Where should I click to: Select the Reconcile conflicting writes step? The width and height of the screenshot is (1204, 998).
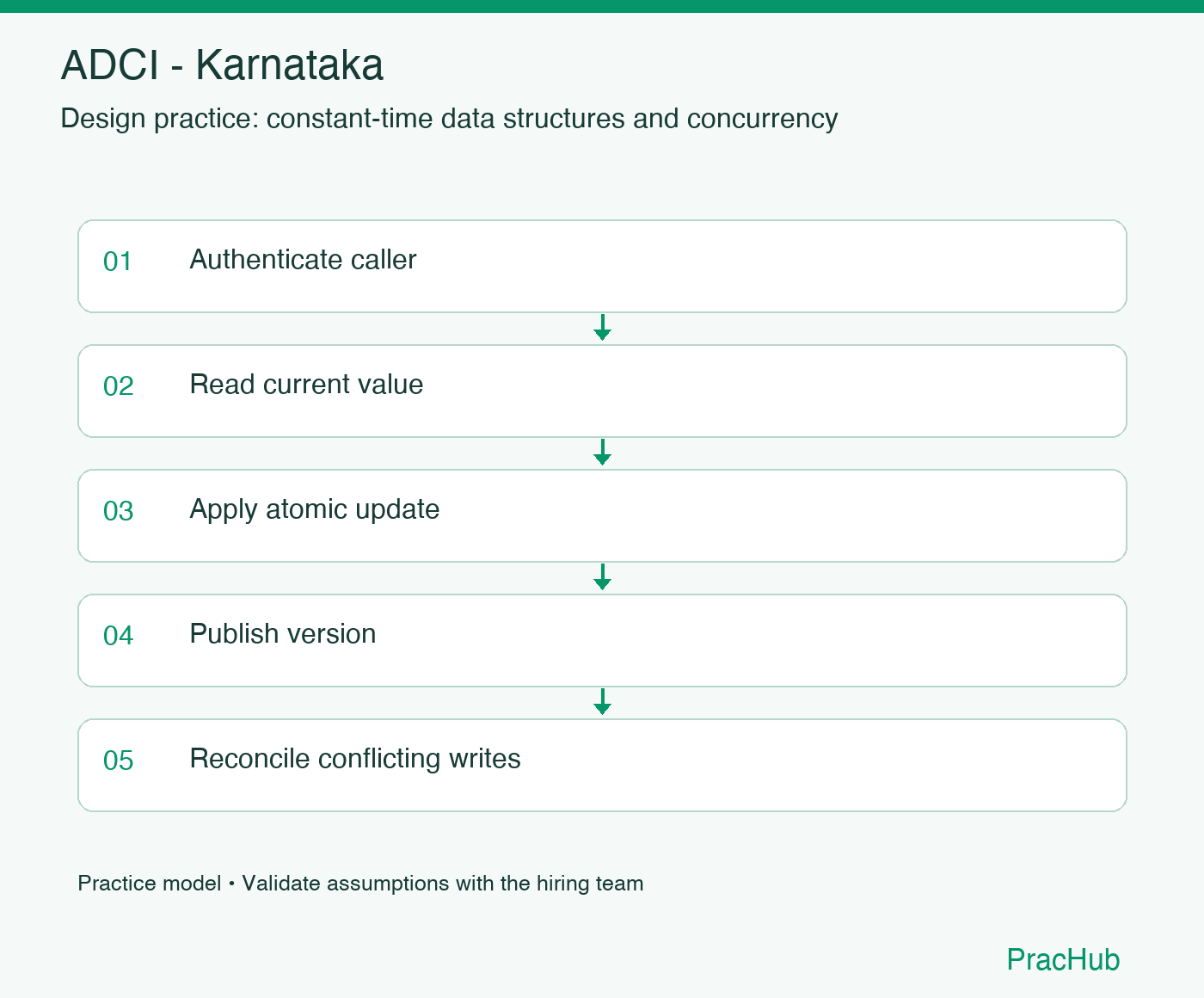(602, 765)
